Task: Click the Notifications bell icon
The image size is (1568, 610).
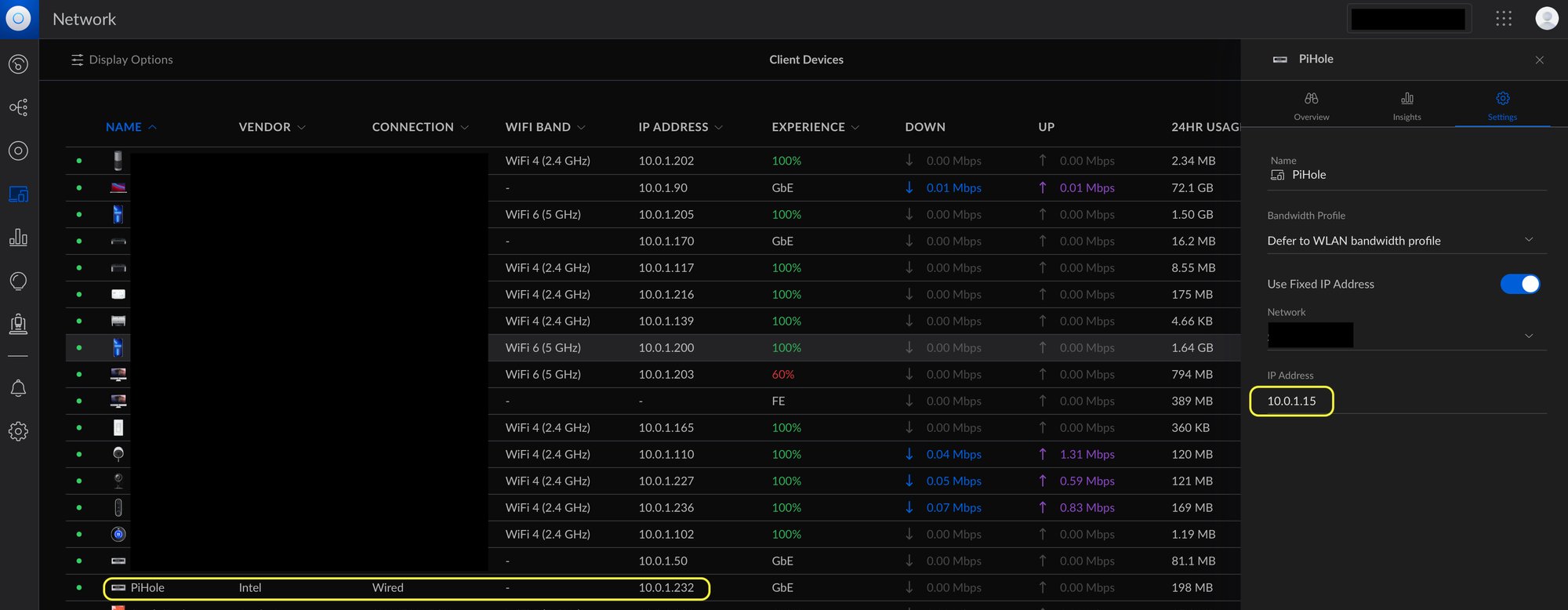Action: point(18,388)
